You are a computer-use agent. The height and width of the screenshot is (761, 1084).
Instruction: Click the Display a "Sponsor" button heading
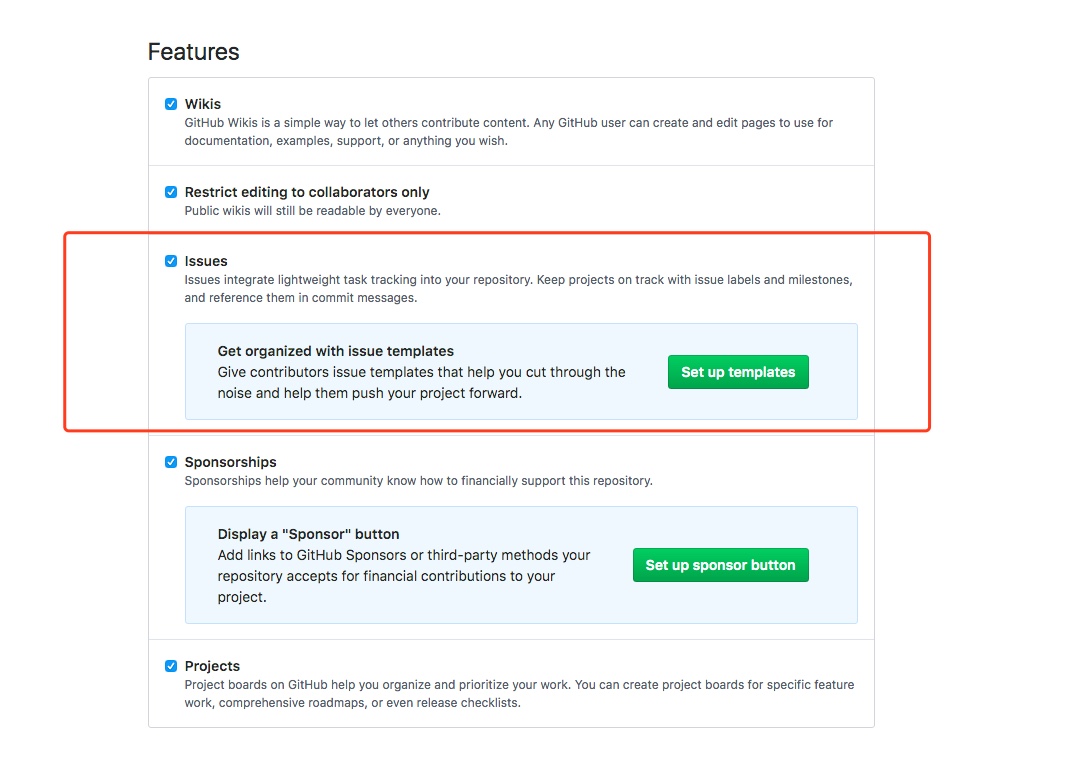(x=308, y=534)
